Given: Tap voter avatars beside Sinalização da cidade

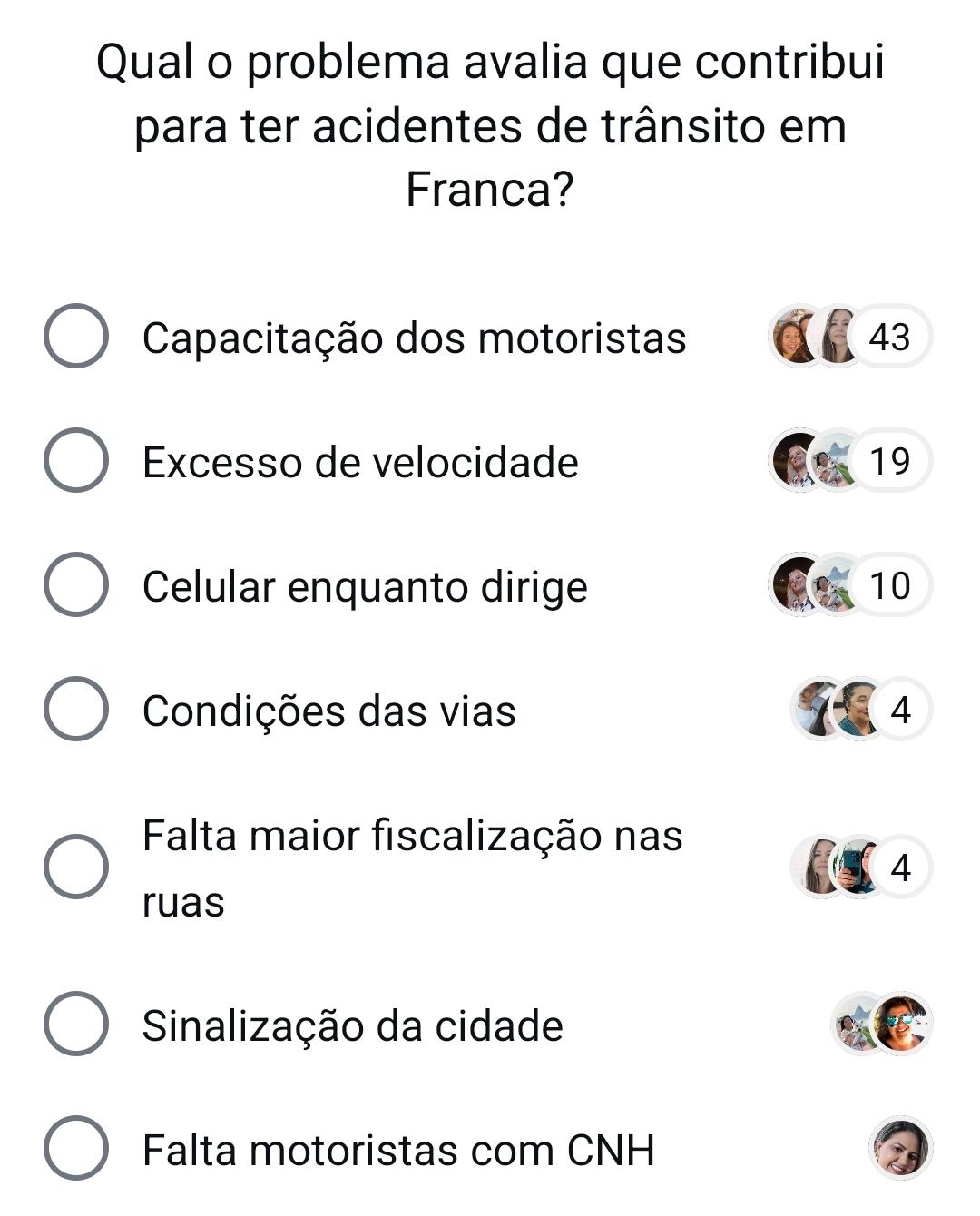Looking at the screenshot, I should point(882,1023).
